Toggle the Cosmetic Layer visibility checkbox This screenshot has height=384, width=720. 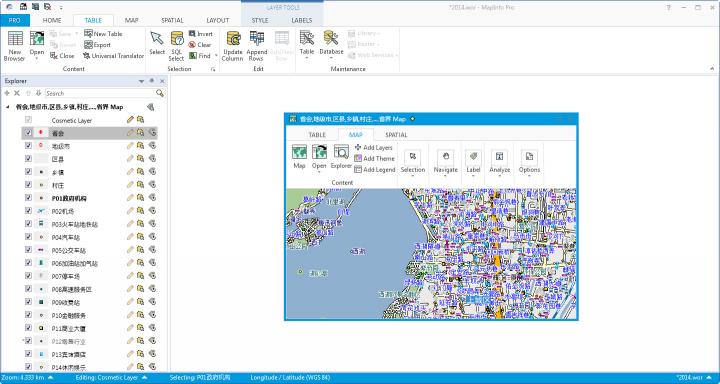(28, 119)
